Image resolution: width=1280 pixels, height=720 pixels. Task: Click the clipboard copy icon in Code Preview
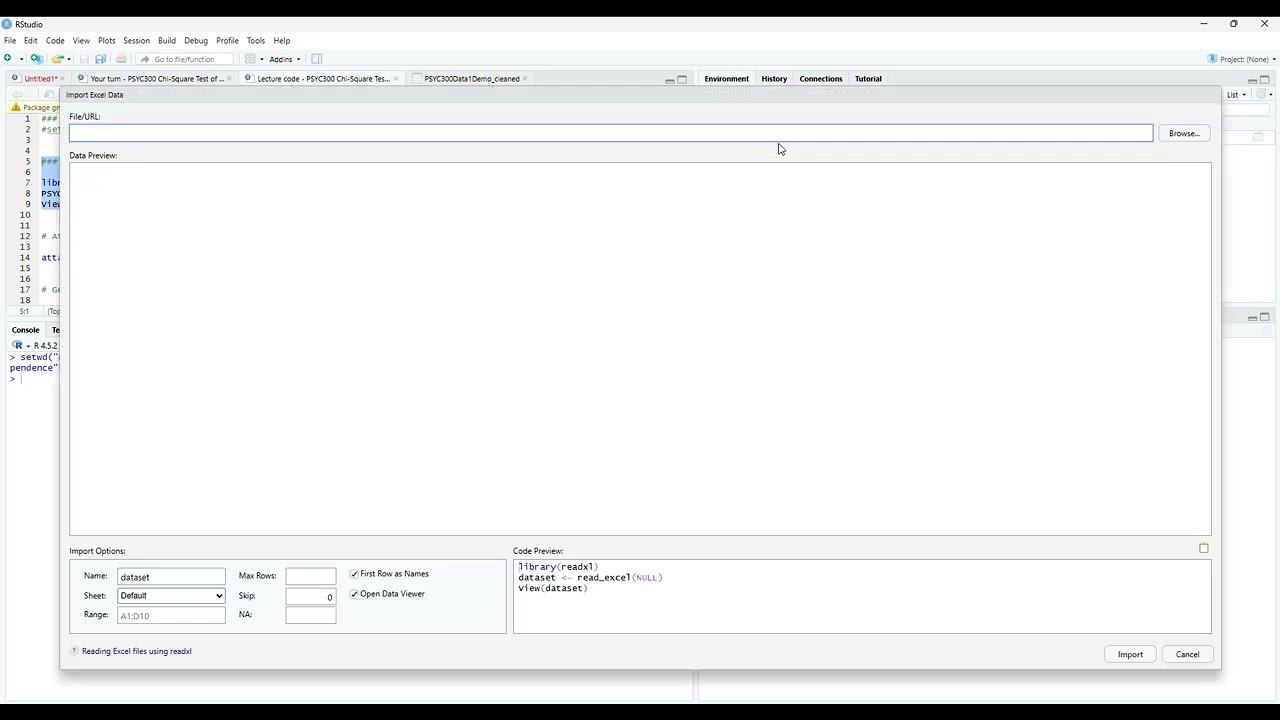tap(1204, 548)
